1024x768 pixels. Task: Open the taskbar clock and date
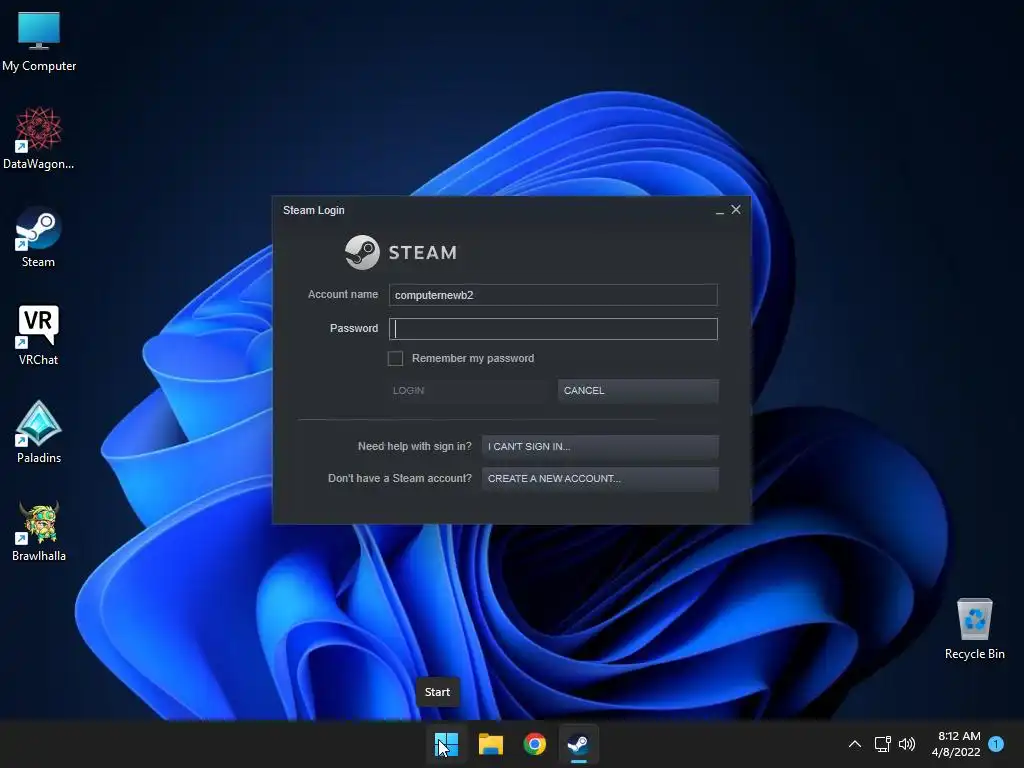(956, 744)
